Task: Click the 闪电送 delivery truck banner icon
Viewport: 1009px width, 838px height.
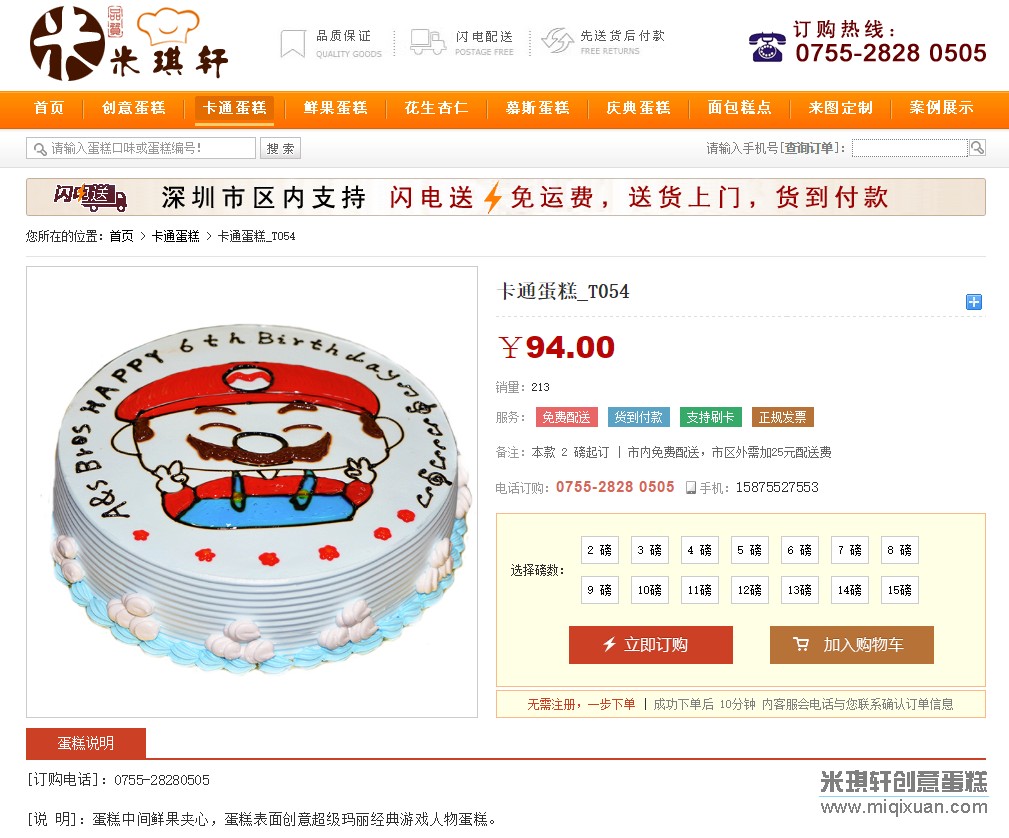Action: 90,198
